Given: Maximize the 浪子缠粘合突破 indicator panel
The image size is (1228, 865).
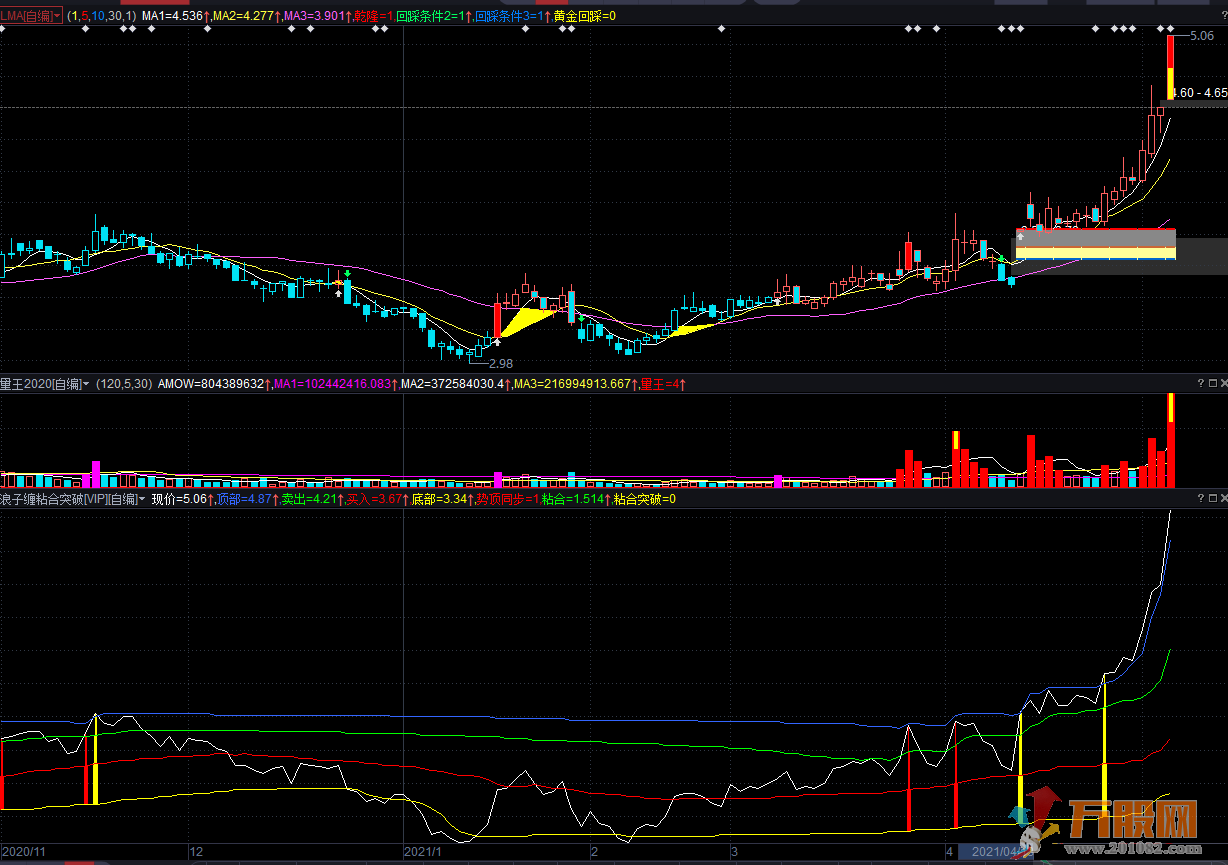Looking at the screenshot, I should point(1212,498).
